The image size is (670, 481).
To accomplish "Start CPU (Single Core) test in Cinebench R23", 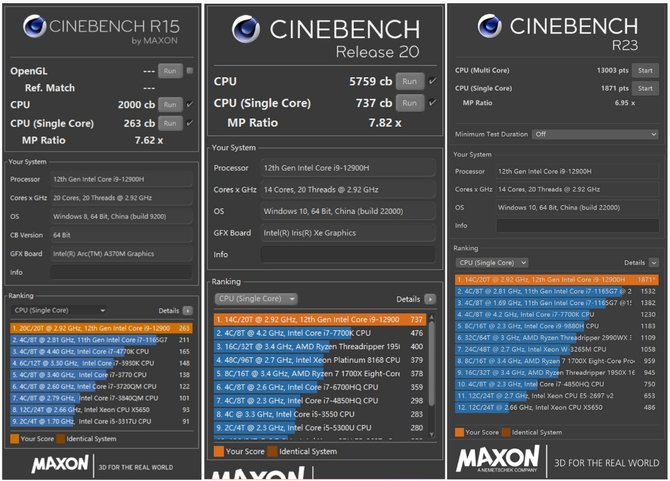I will tap(645, 88).
